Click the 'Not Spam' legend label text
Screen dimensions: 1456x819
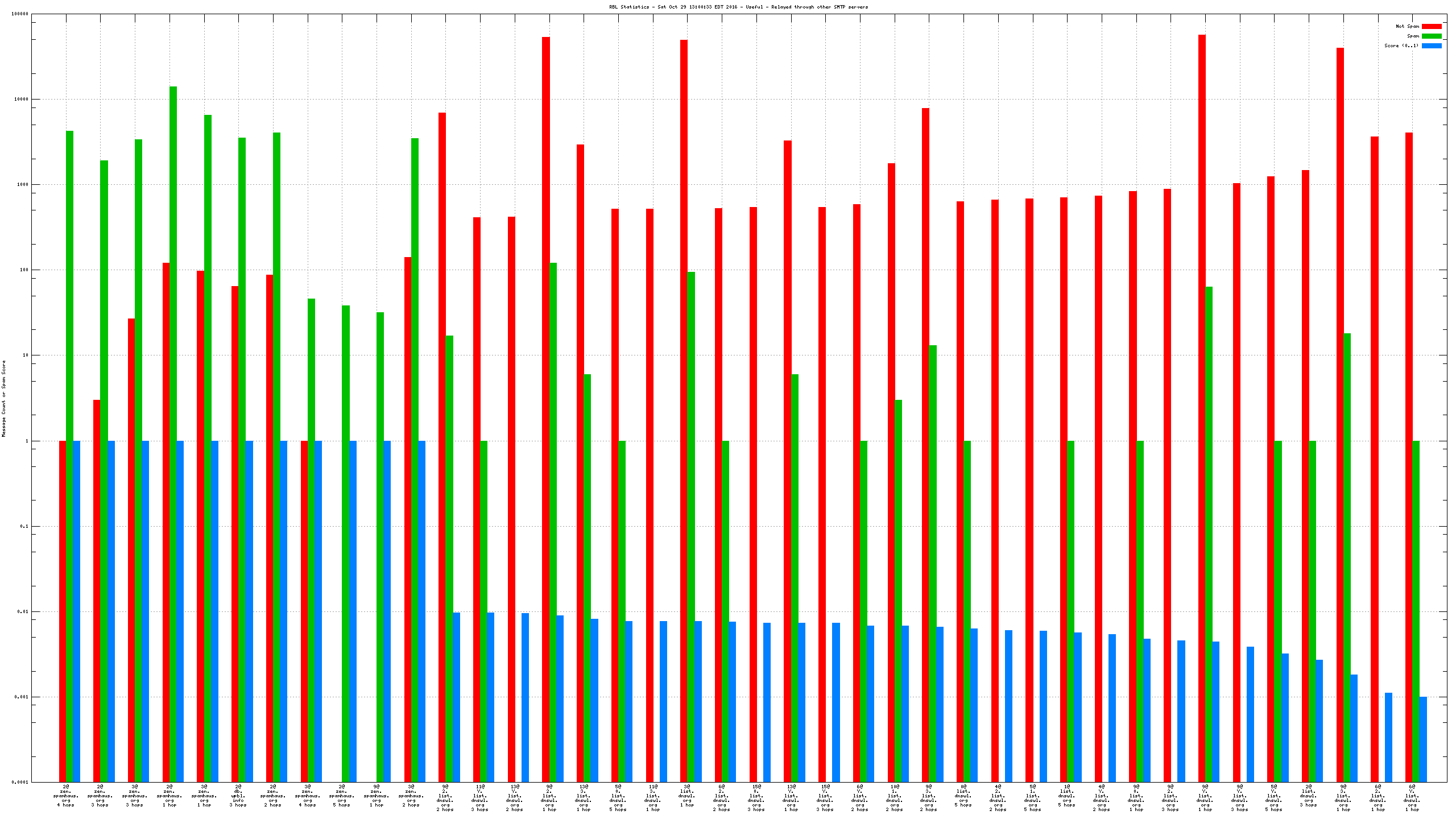pyautogui.click(x=1407, y=26)
